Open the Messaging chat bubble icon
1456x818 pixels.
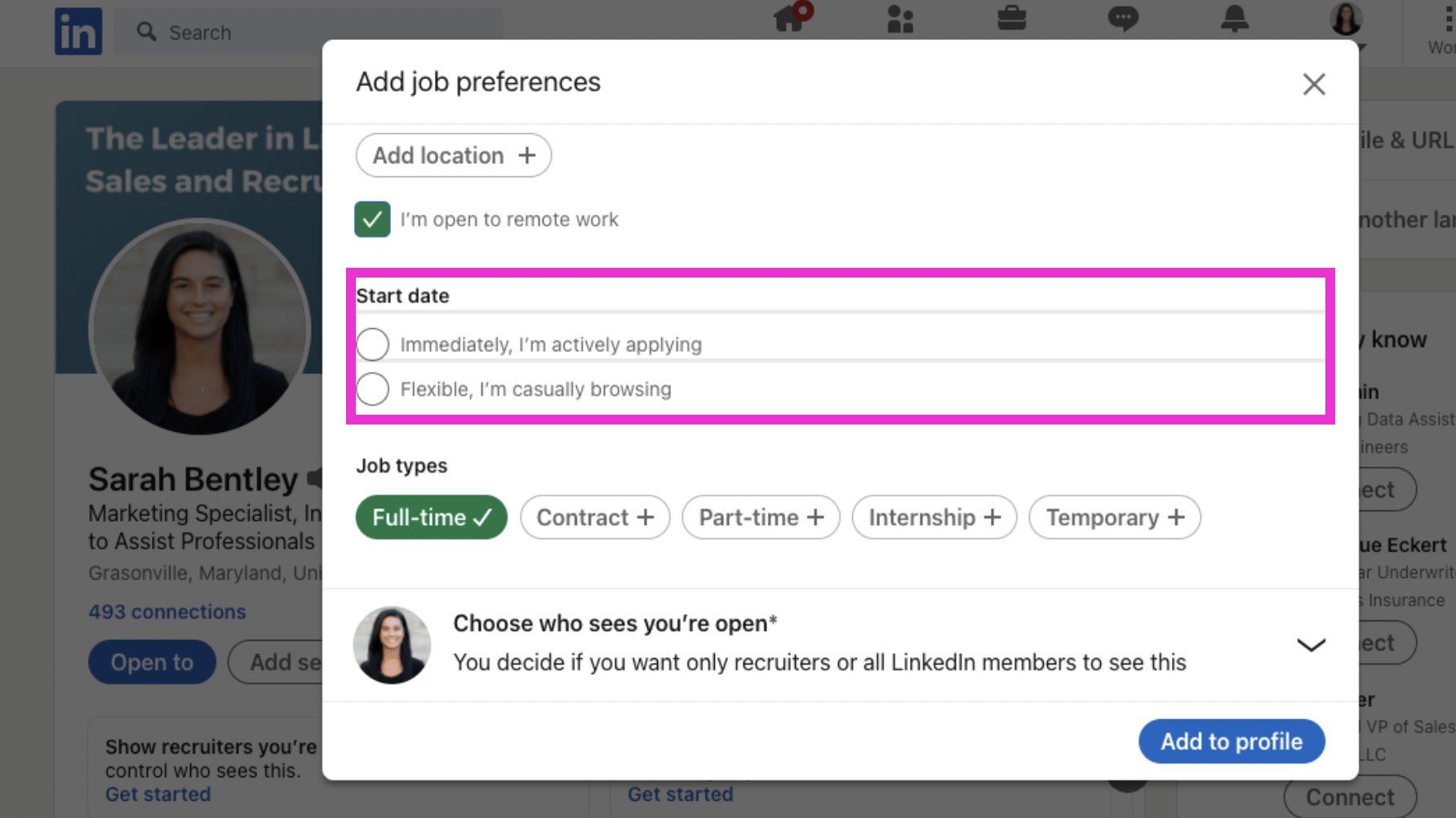1123,18
